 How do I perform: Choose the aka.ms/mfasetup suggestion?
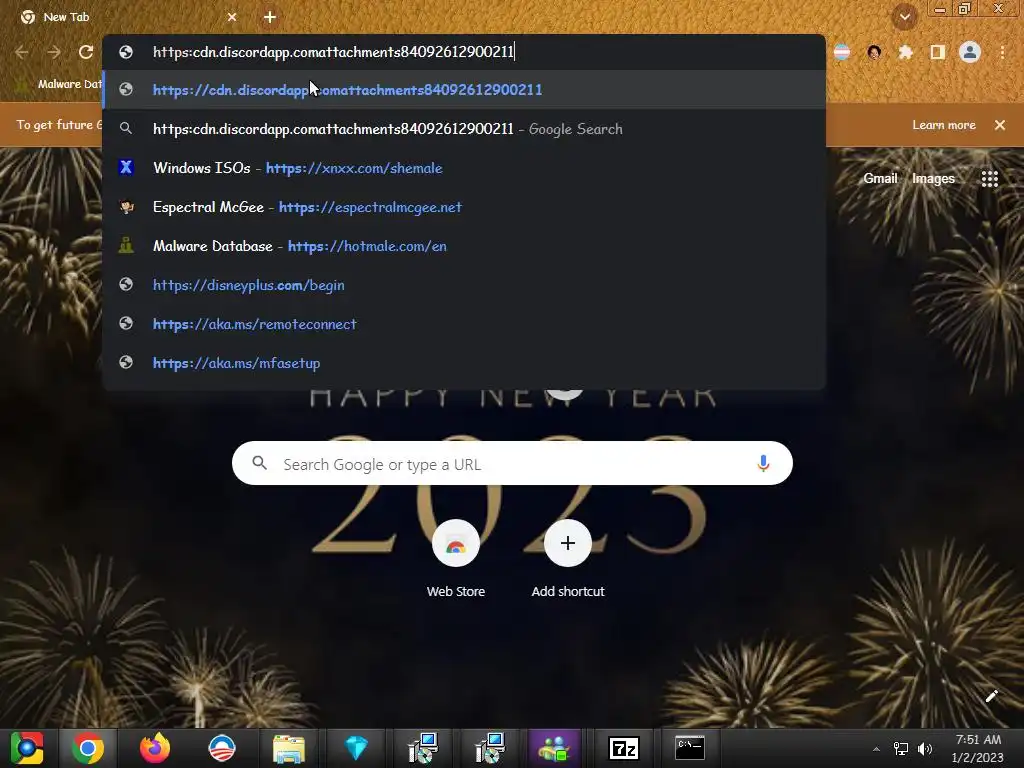(x=464, y=363)
